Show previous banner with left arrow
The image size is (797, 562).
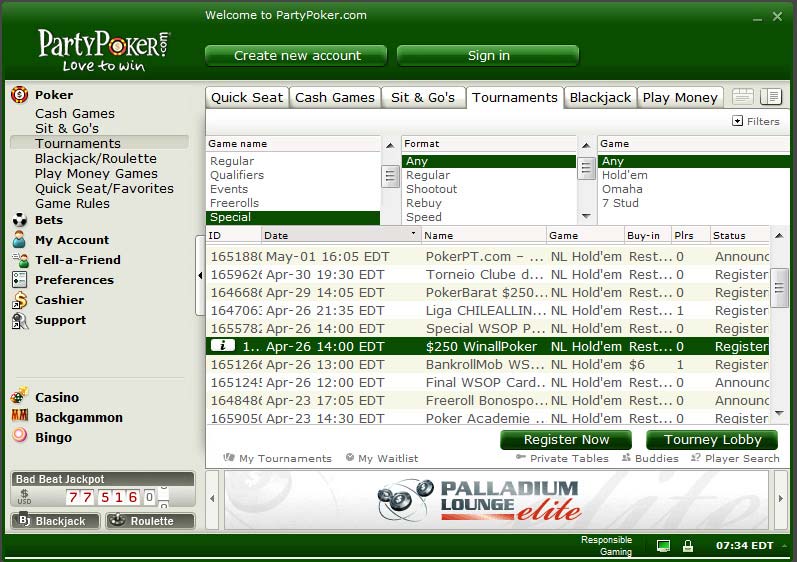pyautogui.click(x=212, y=498)
